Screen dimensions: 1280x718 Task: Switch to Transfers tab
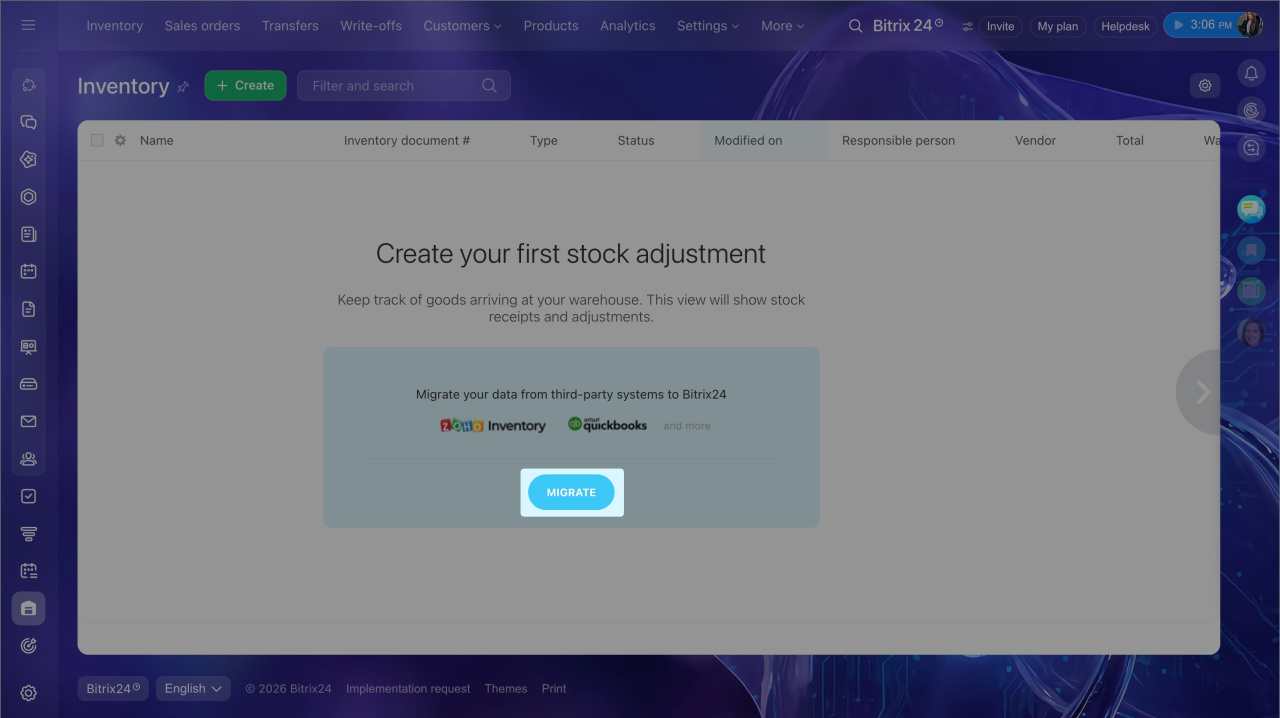click(290, 26)
